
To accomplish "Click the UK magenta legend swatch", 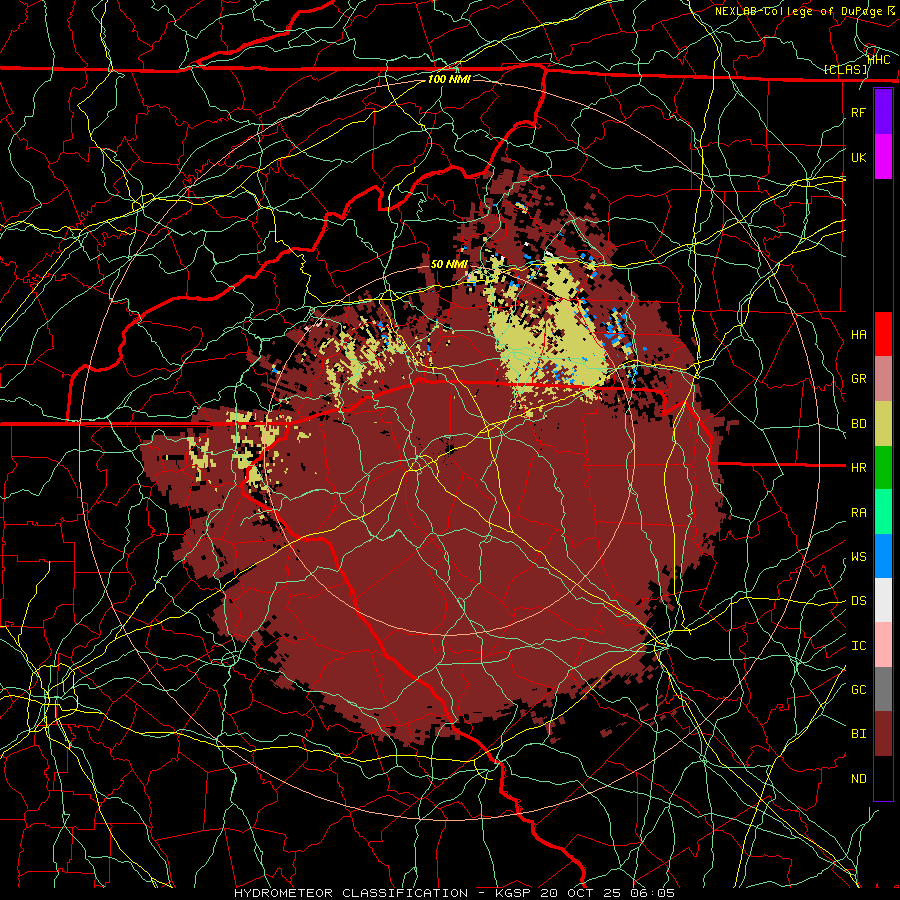I will (x=883, y=157).
